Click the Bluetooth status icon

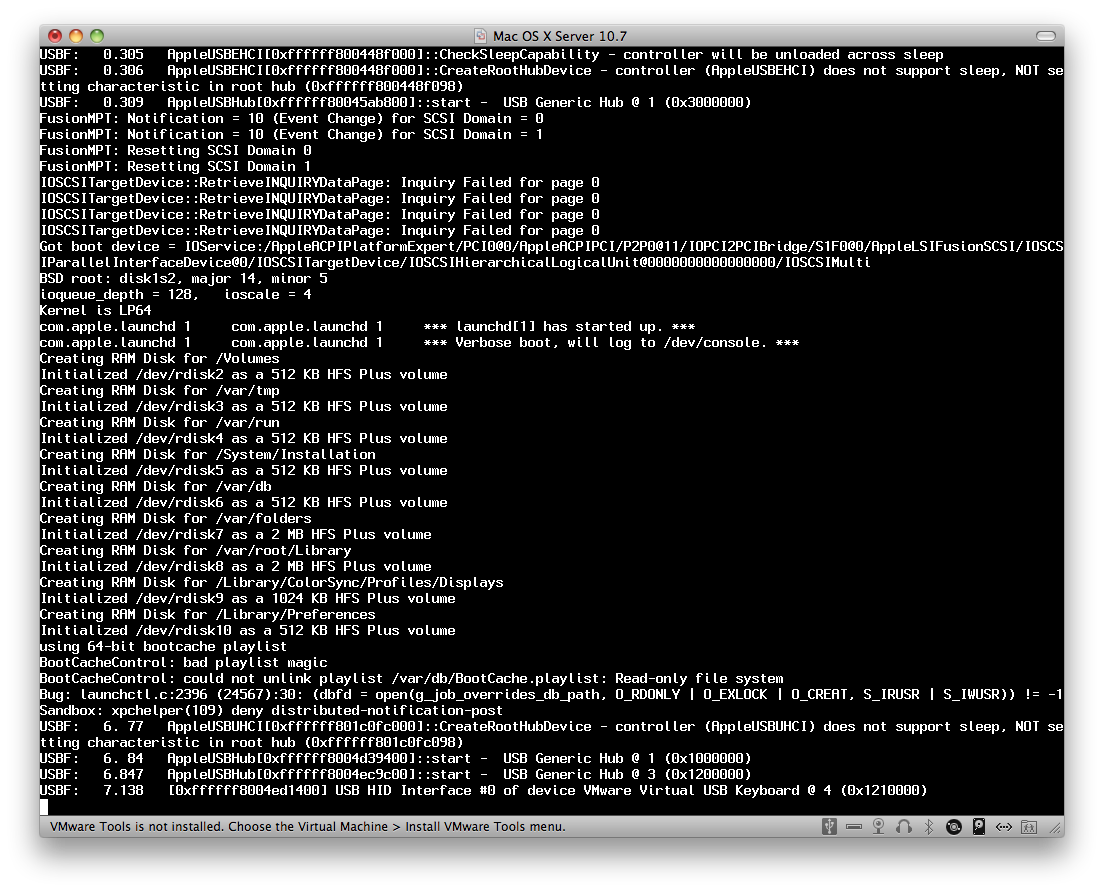(x=929, y=827)
